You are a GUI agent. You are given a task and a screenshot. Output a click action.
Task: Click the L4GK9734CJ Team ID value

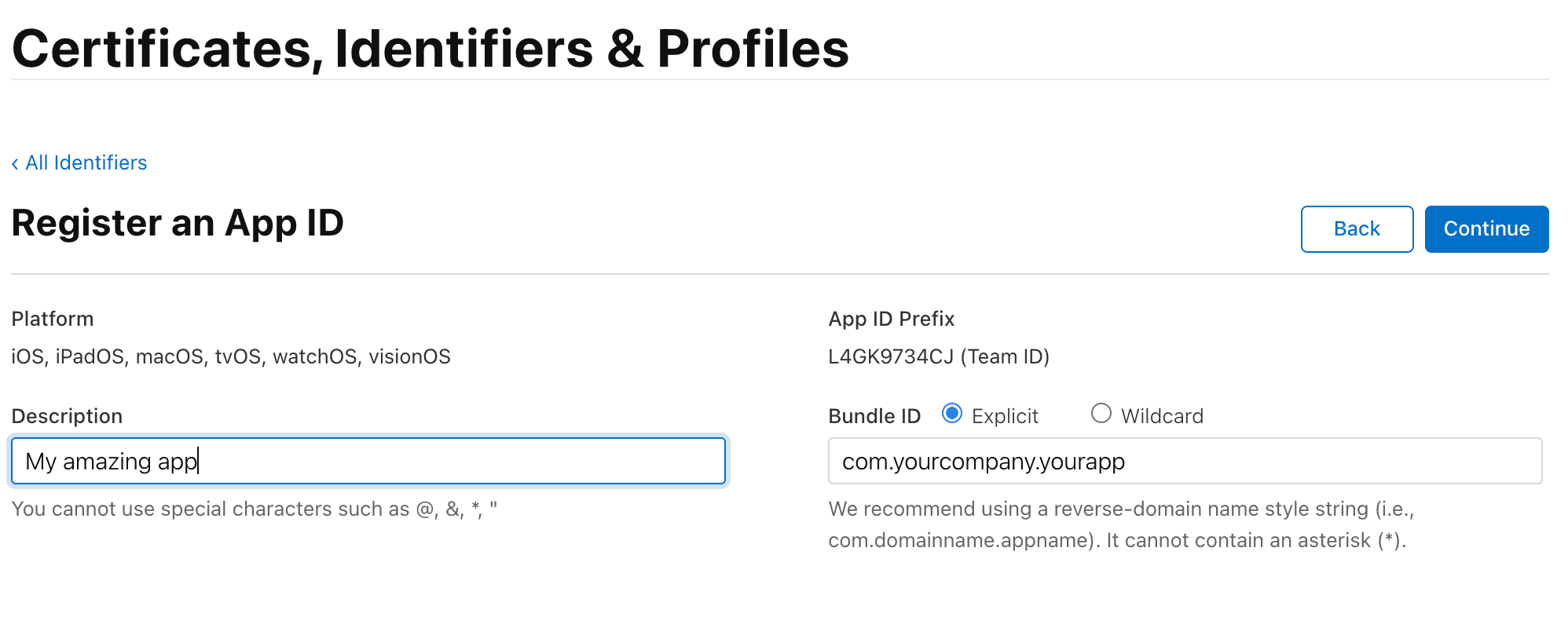click(x=938, y=356)
